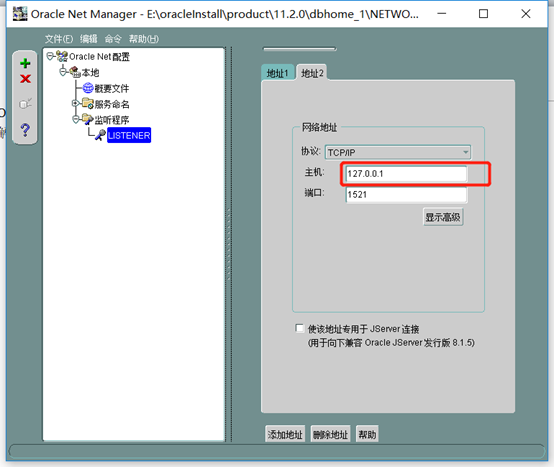Image resolution: width=554 pixels, height=467 pixels.
Task: Click the 服务命名 folder icon
Action: click(88, 103)
